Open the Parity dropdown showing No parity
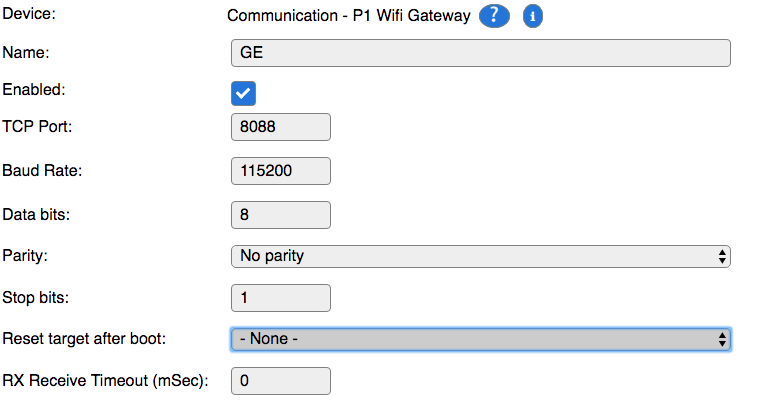The height and width of the screenshot is (411, 760). (480, 256)
